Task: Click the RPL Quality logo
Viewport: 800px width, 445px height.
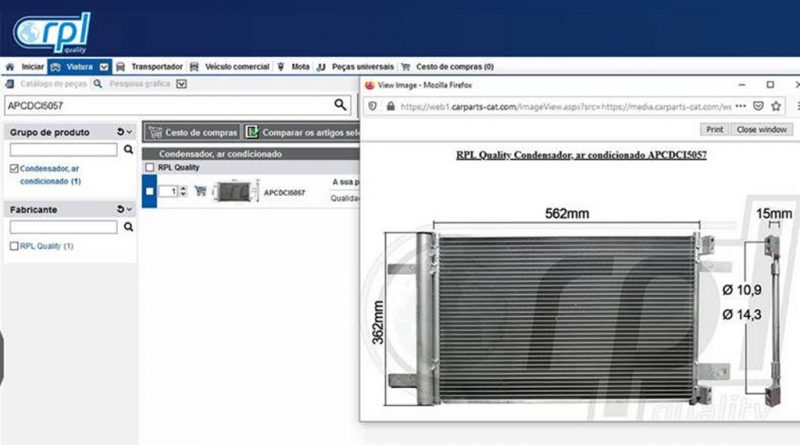Action: pyautogui.click(x=52, y=32)
